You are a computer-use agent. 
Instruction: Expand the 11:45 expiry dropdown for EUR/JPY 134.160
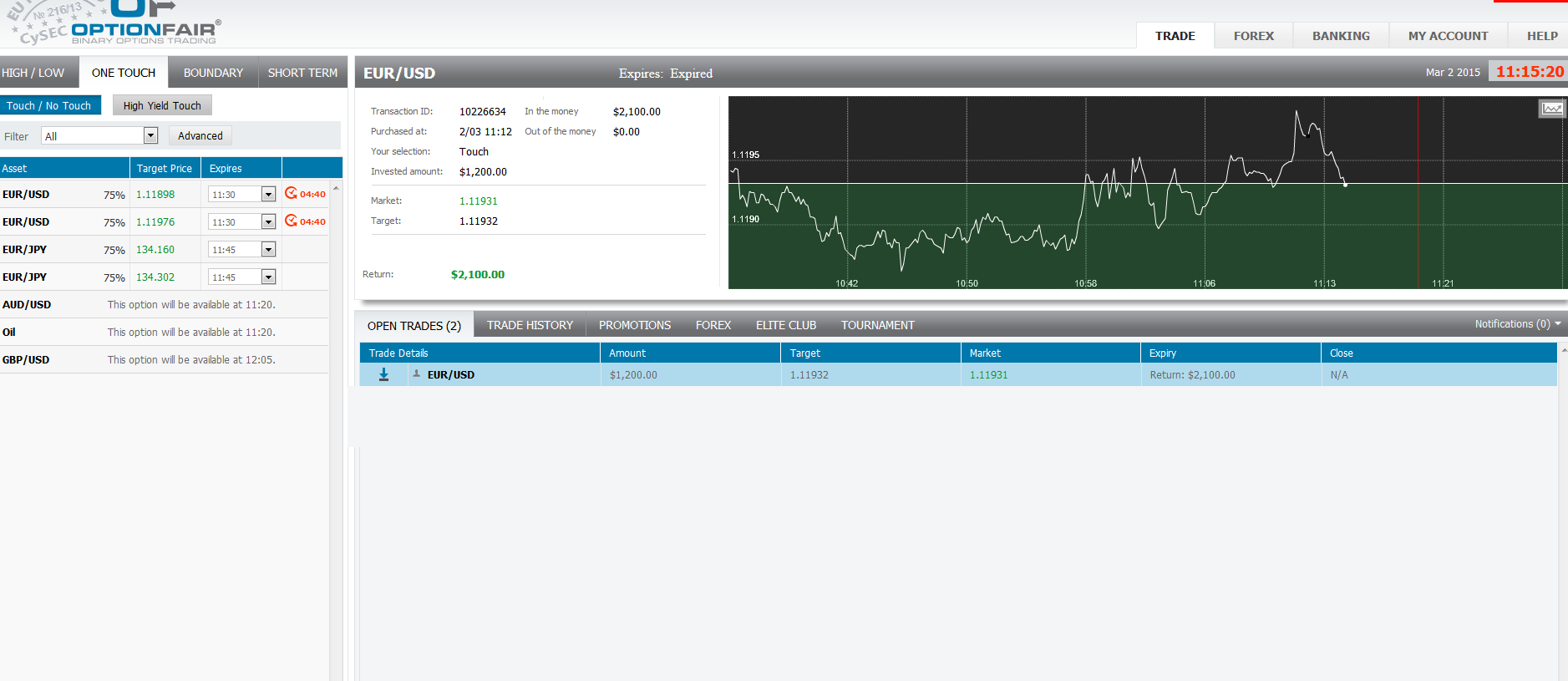[268, 250]
